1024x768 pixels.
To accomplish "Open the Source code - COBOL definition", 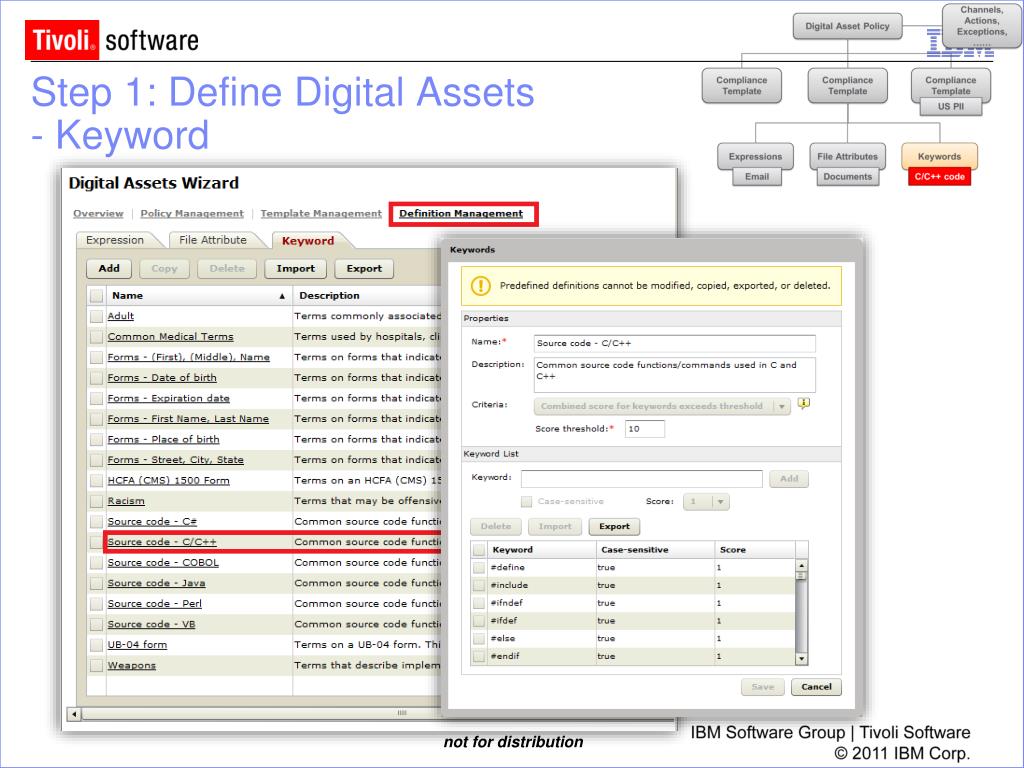I will [163, 563].
